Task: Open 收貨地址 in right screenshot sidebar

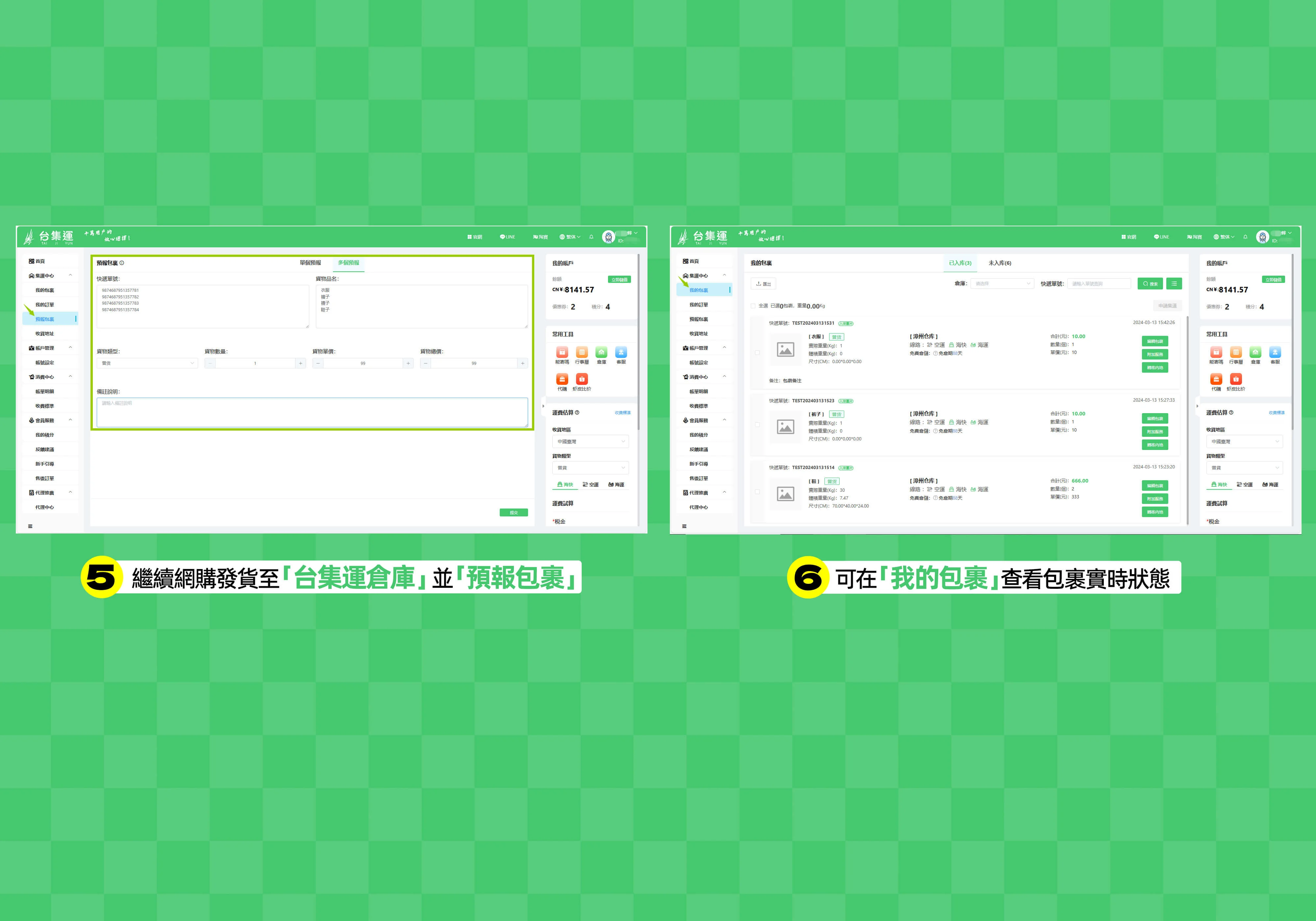Action: coord(699,334)
